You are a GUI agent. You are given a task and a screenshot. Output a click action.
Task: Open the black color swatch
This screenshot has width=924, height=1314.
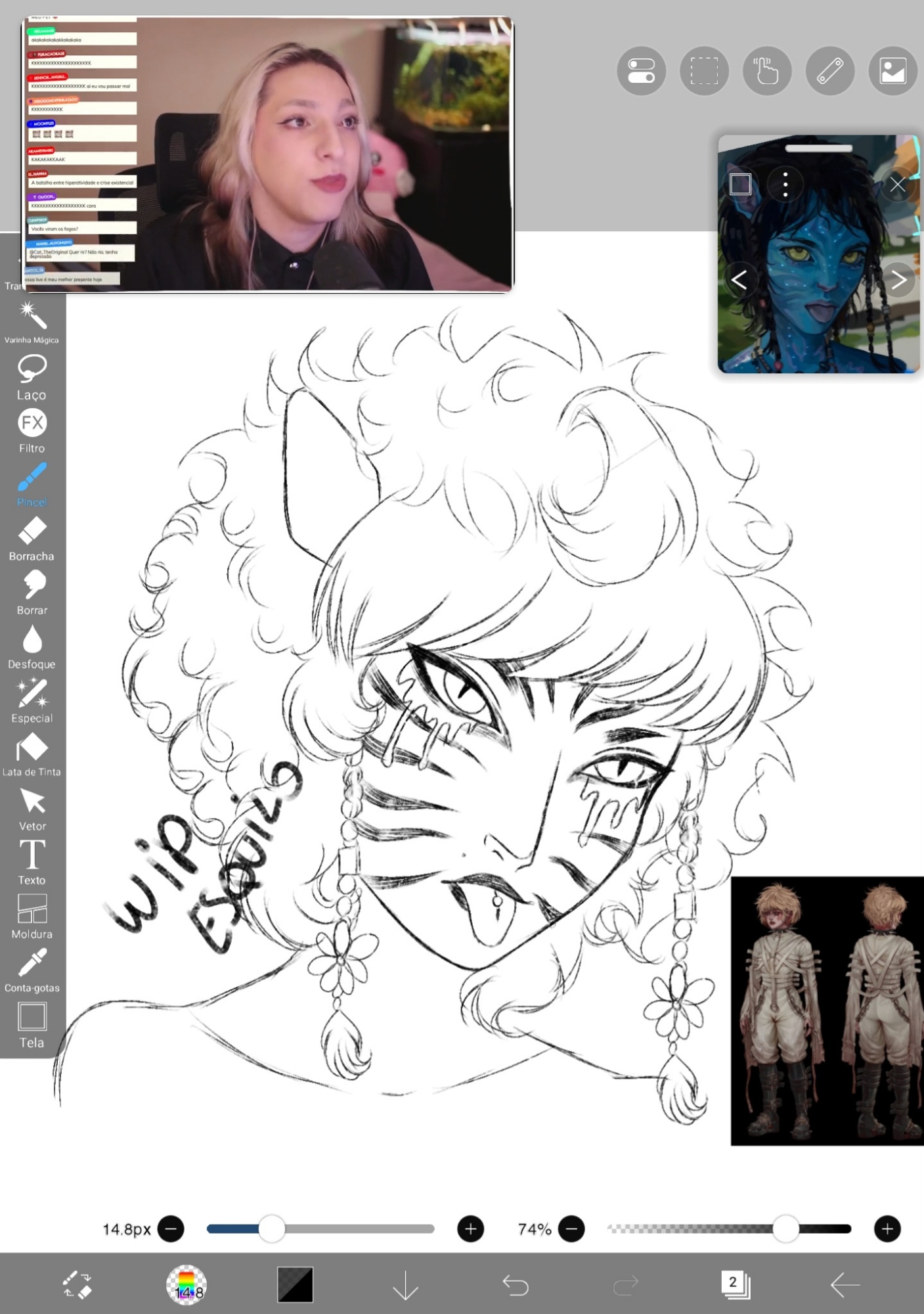(x=296, y=1284)
